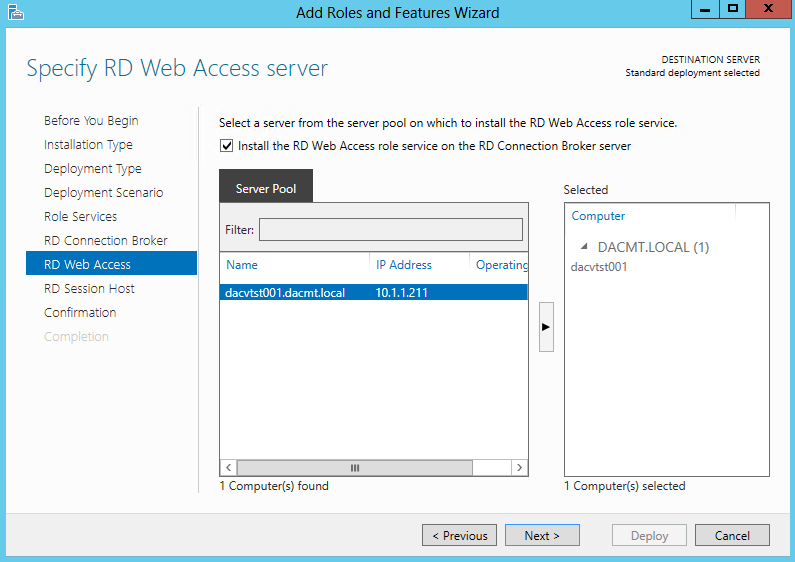Viewport: 795px width, 562px height.
Task: Click into the Filter text field
Action: (391, 230)
